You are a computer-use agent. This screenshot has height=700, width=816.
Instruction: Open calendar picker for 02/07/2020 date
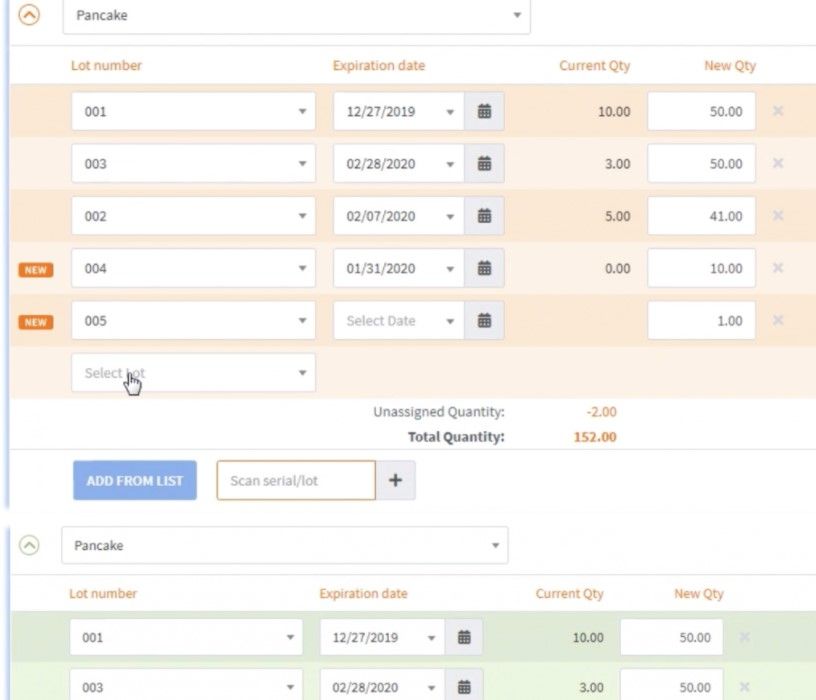(x=484, y=215)
